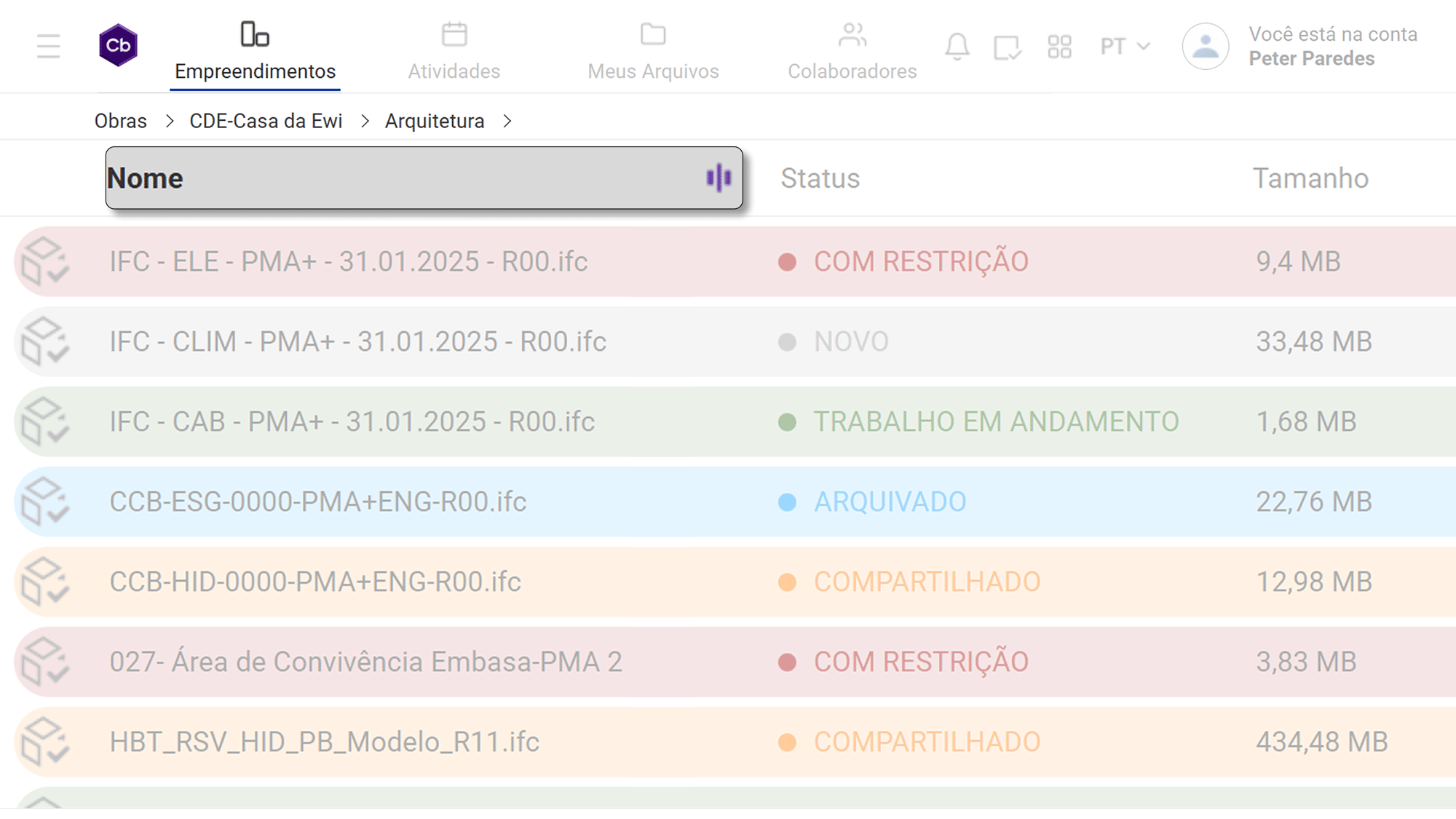Image resolution: width=1456 pixels, height=819 pixels.
Task: Open the apps grid icon
Action: pyautogui.click(x=1059, y=47)
